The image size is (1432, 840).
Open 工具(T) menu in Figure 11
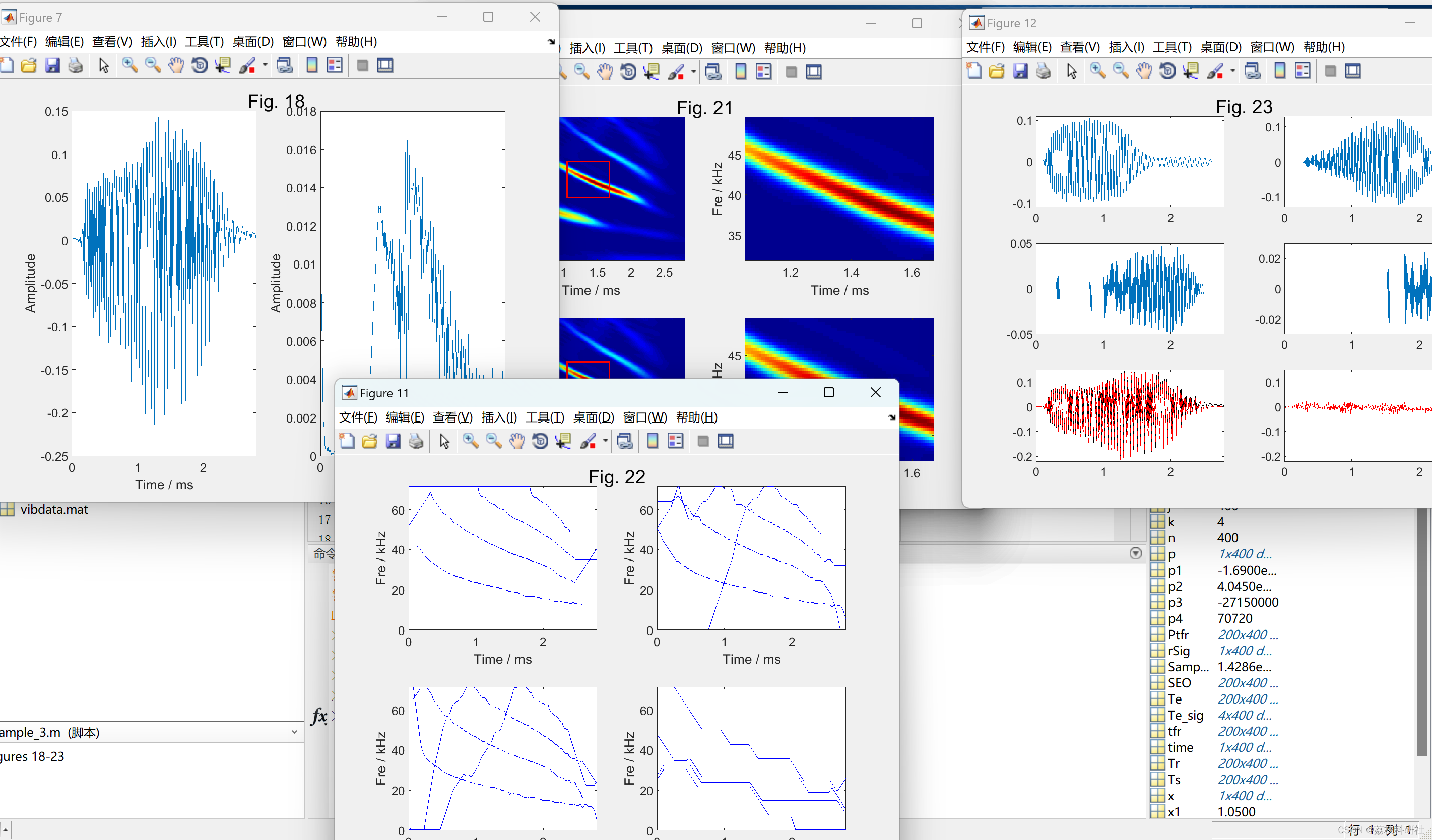(544, 417)
